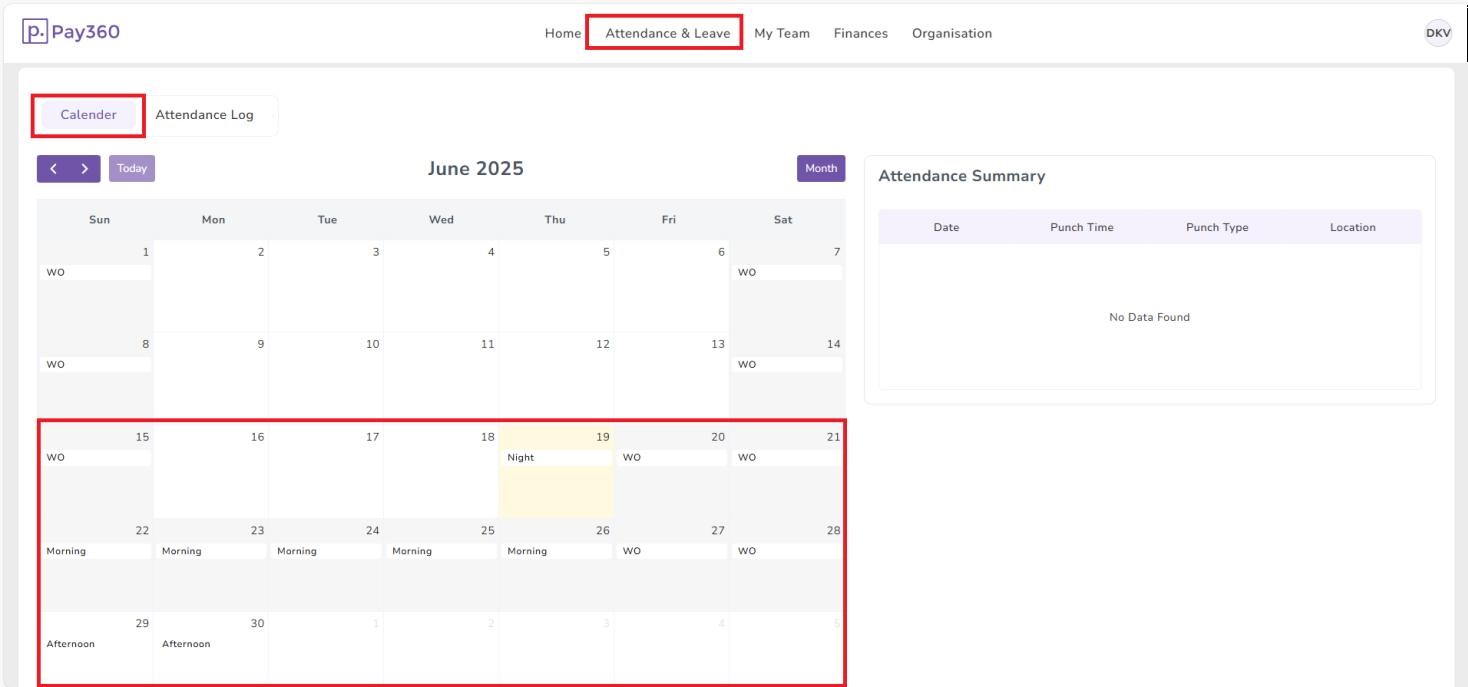Select WO entry on June 21
The height and width of the screenshot is (687, 1468).
point(788,458)
